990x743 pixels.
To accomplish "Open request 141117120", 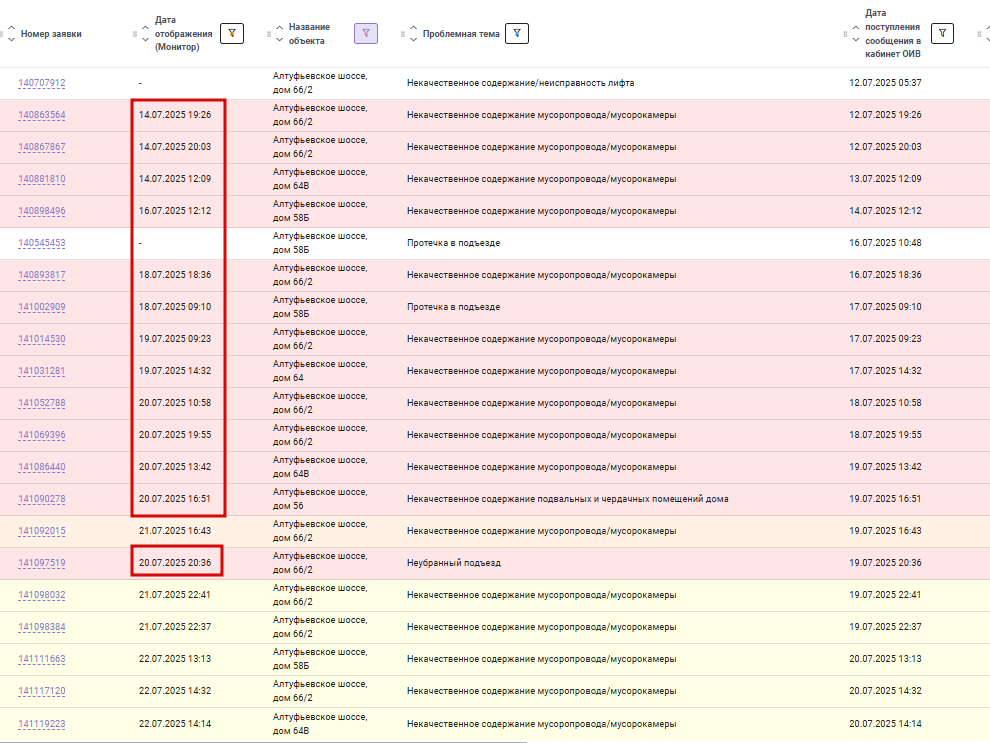I will pyautogui.click(x=42, y=691).
